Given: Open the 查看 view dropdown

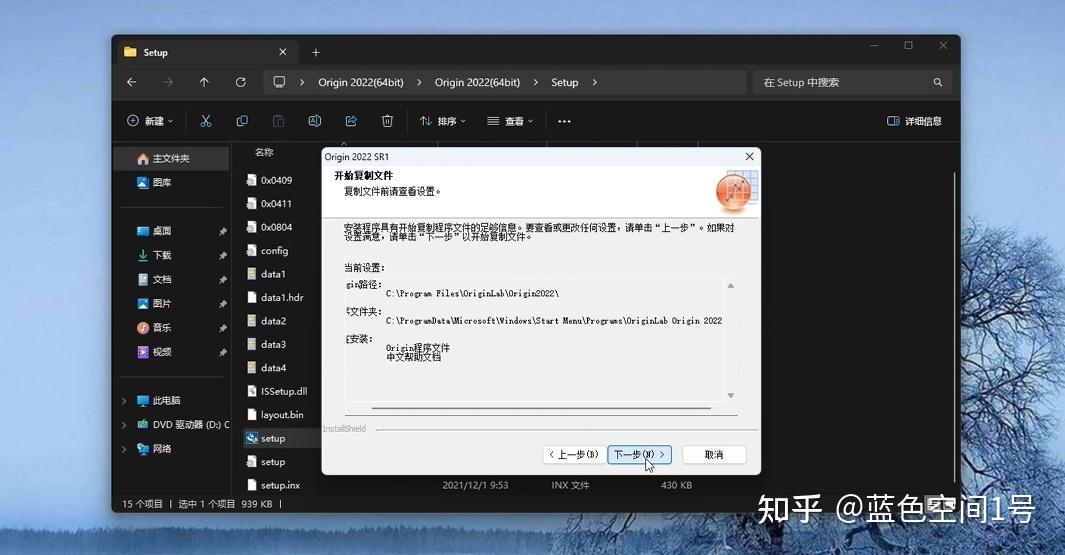Looking at the screenshot, I should pyautogui.click(x=510, y=121).
